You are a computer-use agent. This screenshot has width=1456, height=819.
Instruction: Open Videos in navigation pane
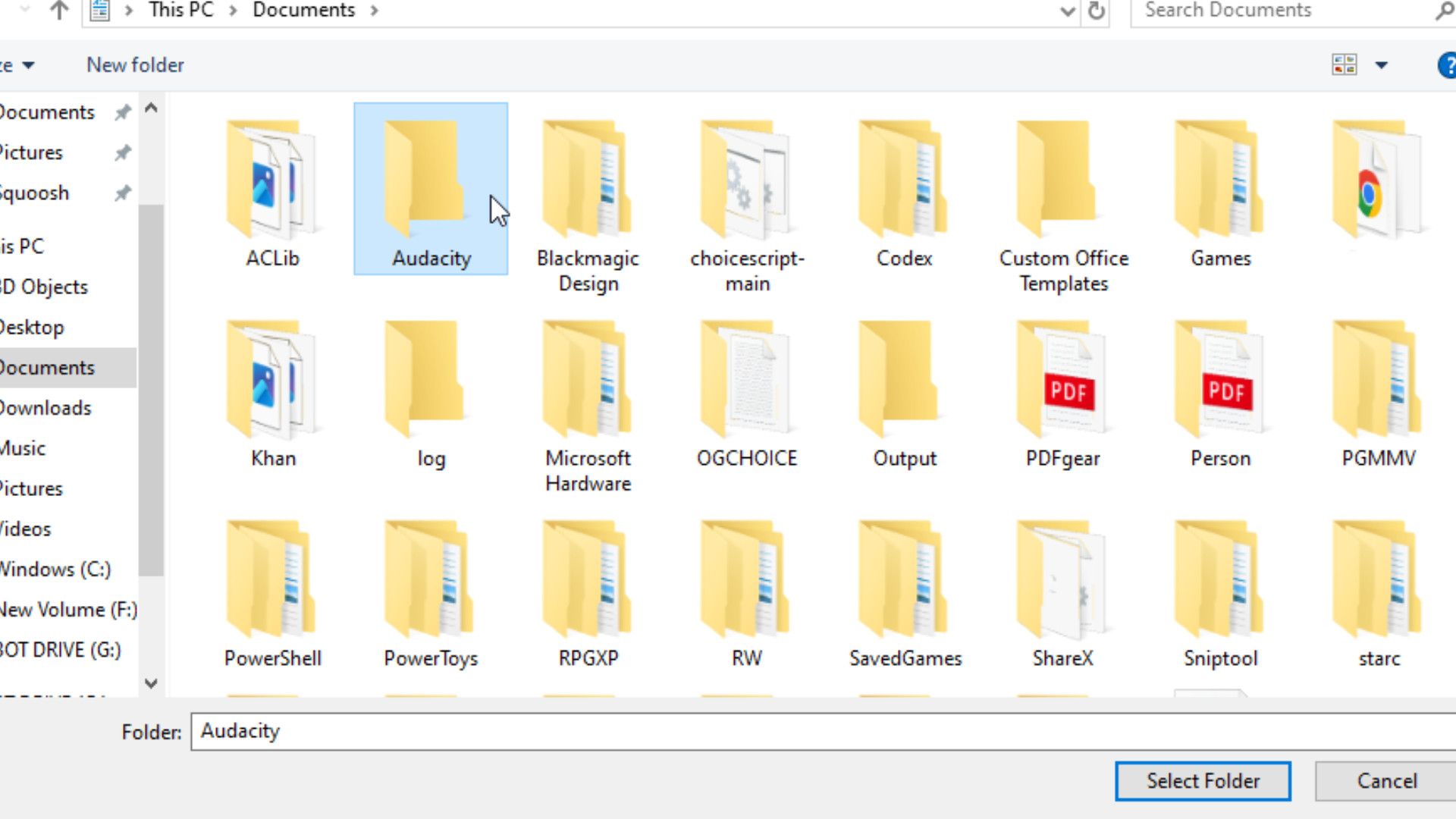pyautogui.click(x=26, y=529)
